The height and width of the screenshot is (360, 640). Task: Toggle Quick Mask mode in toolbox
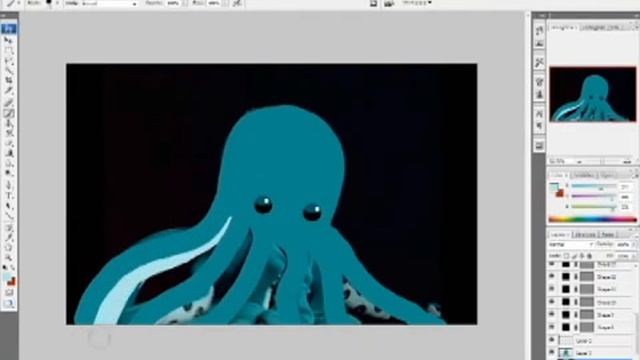point(9,293)
